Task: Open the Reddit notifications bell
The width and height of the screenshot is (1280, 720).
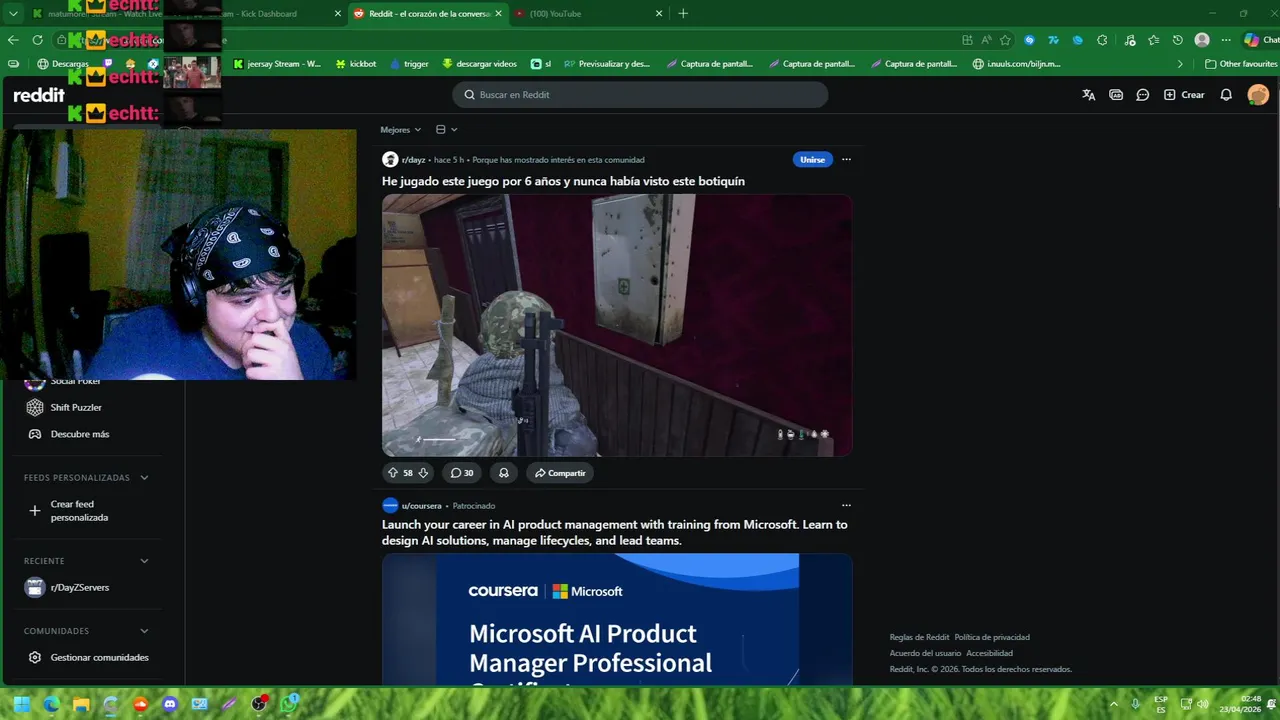Action: pyautogui.click(x=1226, y=95)
